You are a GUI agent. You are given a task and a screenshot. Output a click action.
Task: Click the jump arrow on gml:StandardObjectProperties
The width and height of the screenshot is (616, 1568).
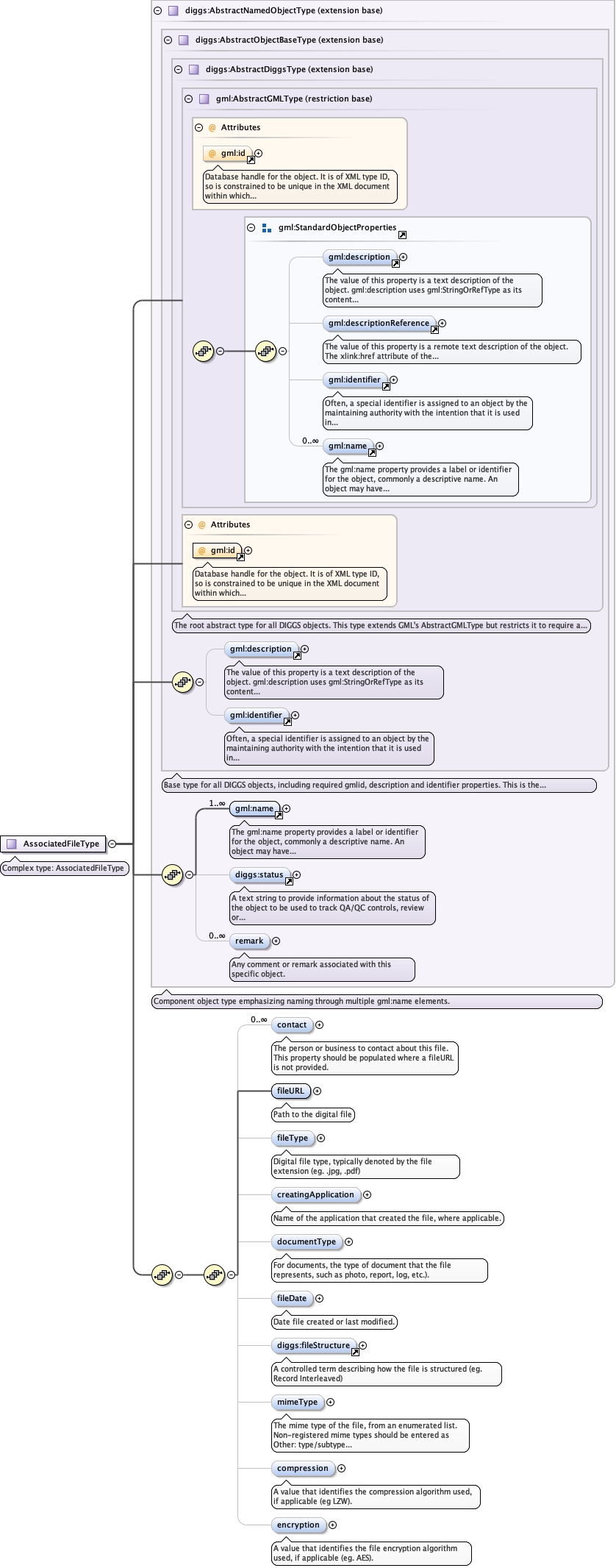(402, 235)
